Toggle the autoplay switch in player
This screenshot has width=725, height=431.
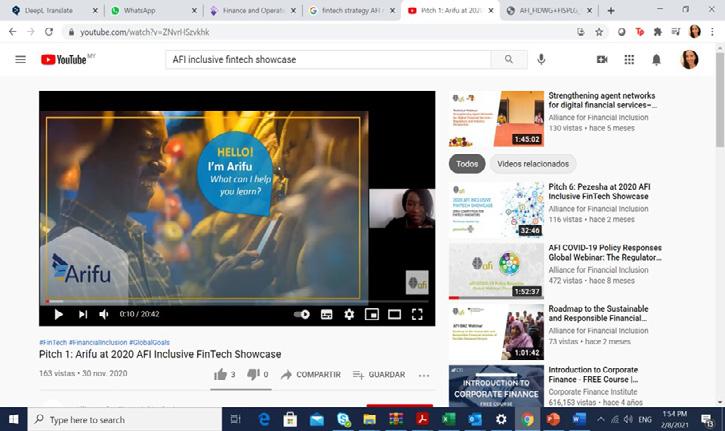[302, 314]
